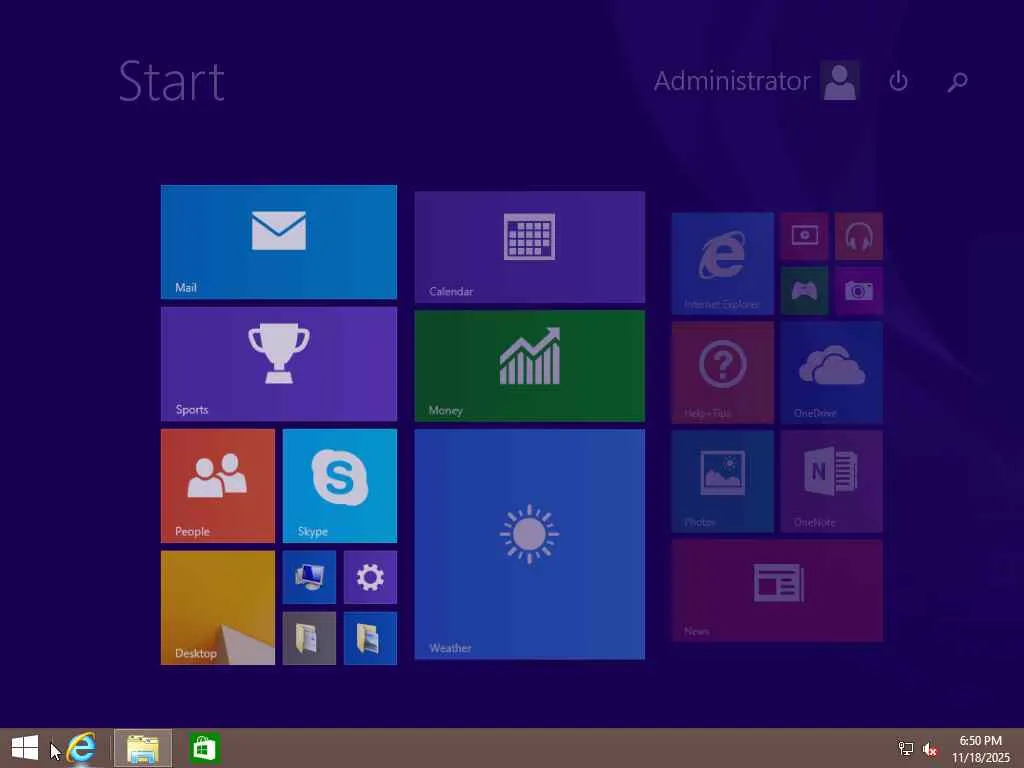Click the Windows Start button in taskbar
This screenshot has width=1024, height=768.
(x=25, y=748)
